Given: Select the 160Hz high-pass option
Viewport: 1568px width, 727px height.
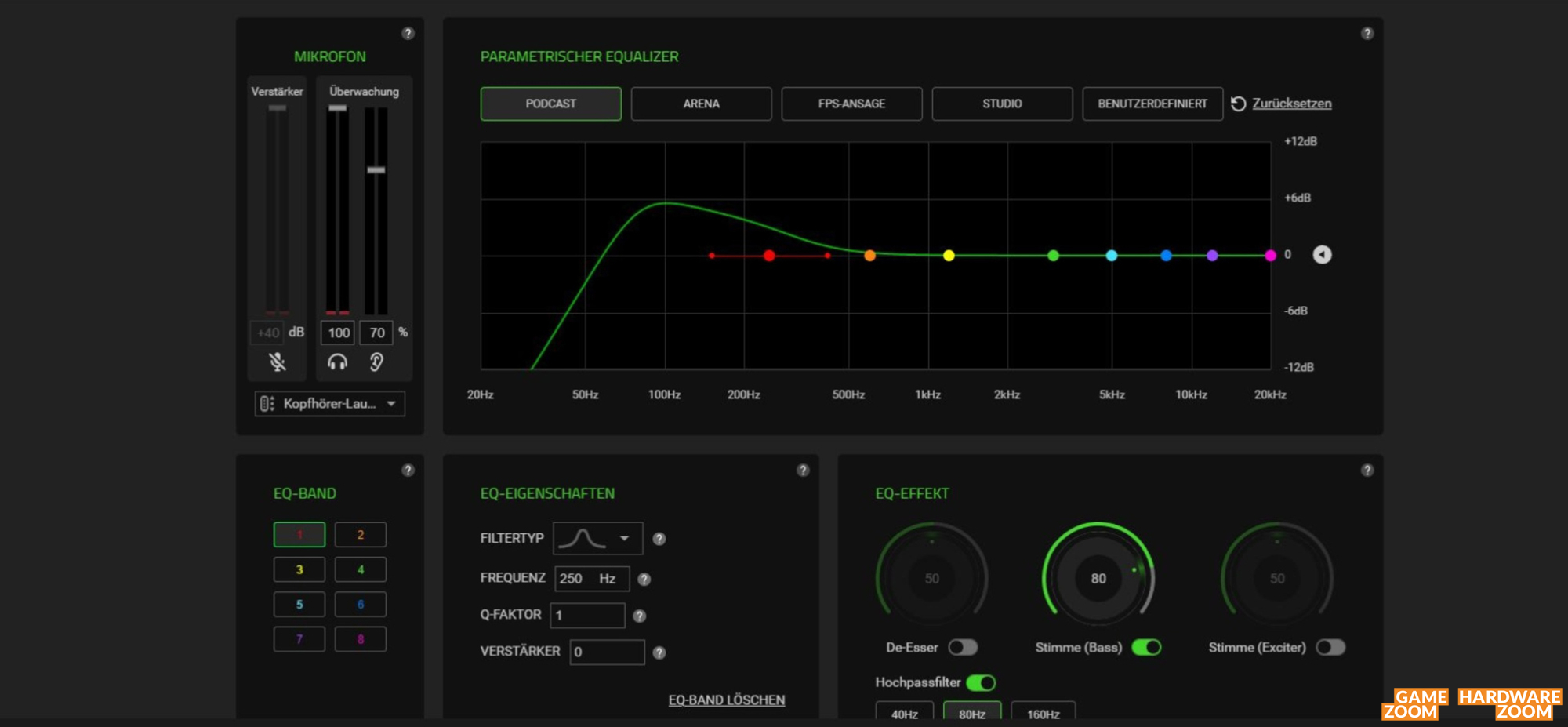Looking at the screenshot, I should [1044, 712].
